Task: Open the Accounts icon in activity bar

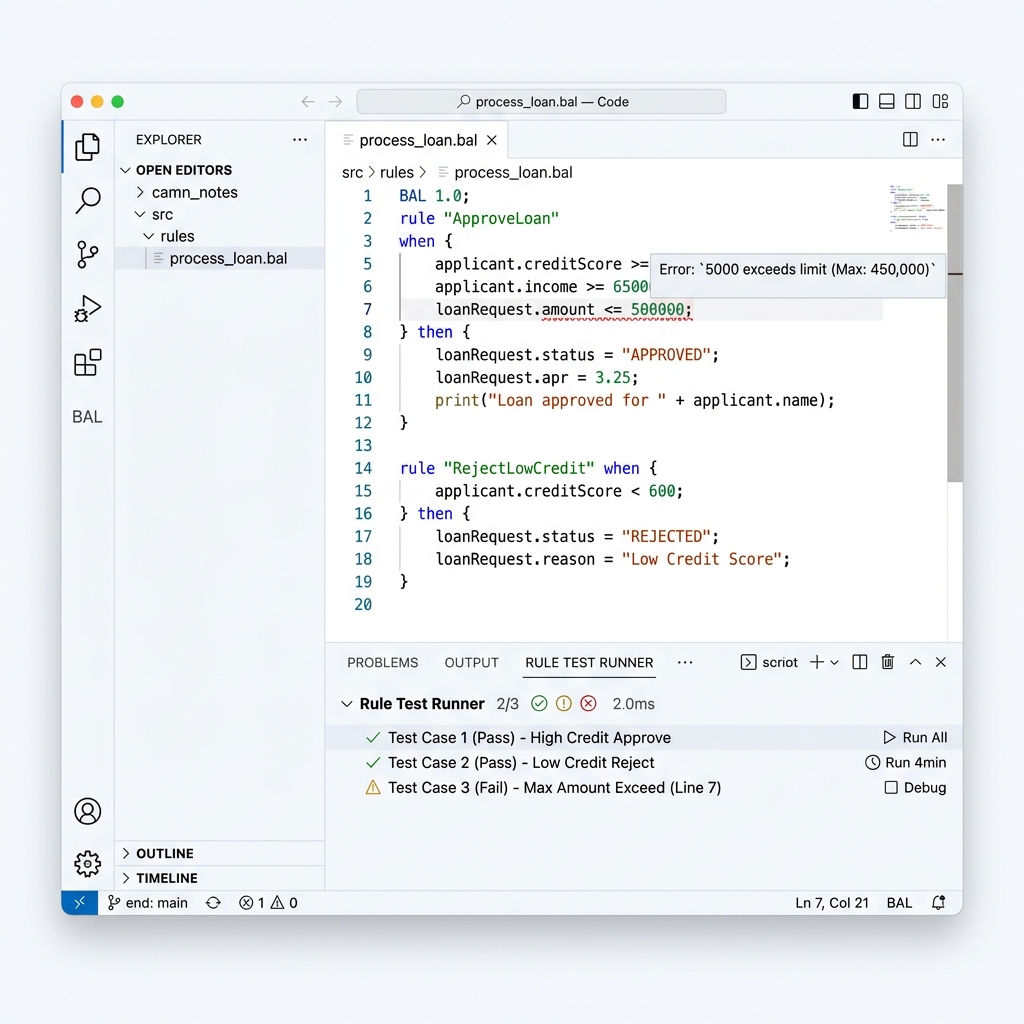Action: 88,811
